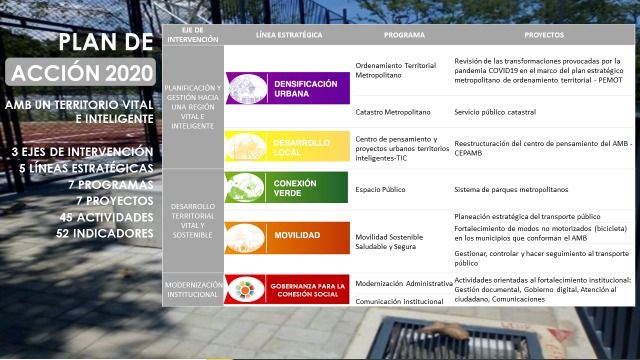The height and width of the screenshot is (360, 640).
Task: Click the EJE DE INTERVENCIÓN header cell
Action: [x=193, y=35]
